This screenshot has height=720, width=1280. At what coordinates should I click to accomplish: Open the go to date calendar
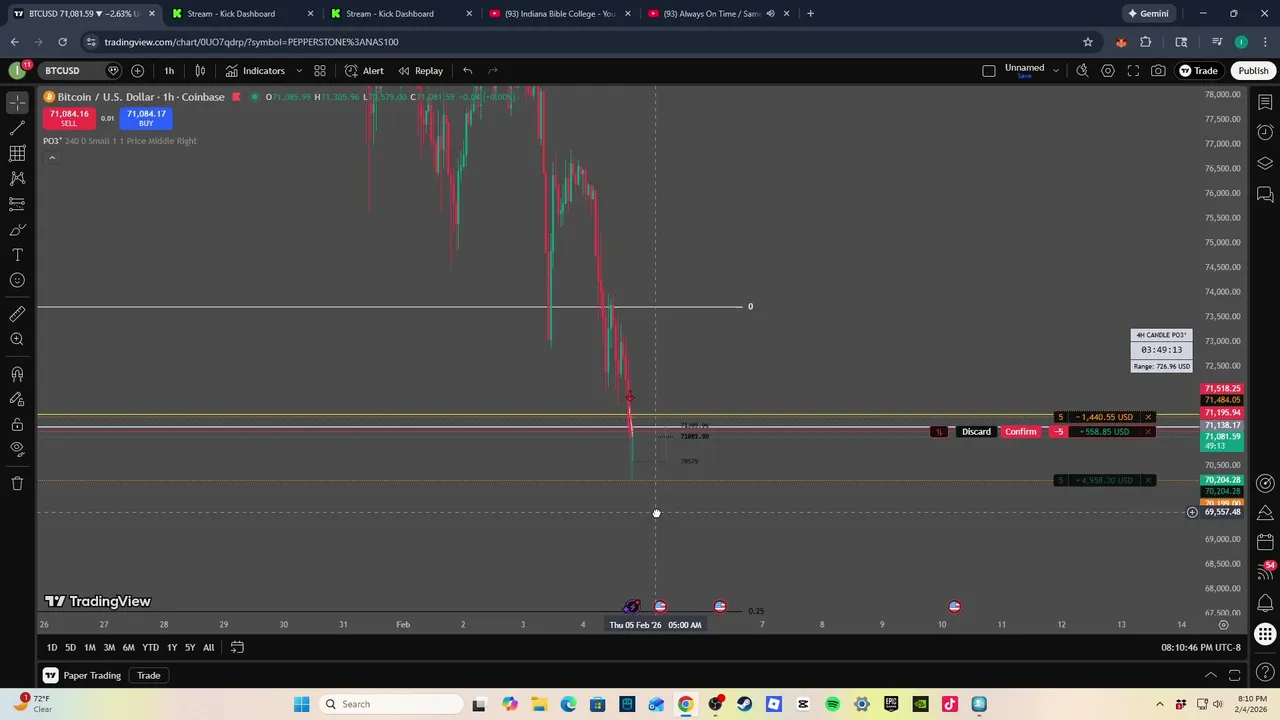237,647
